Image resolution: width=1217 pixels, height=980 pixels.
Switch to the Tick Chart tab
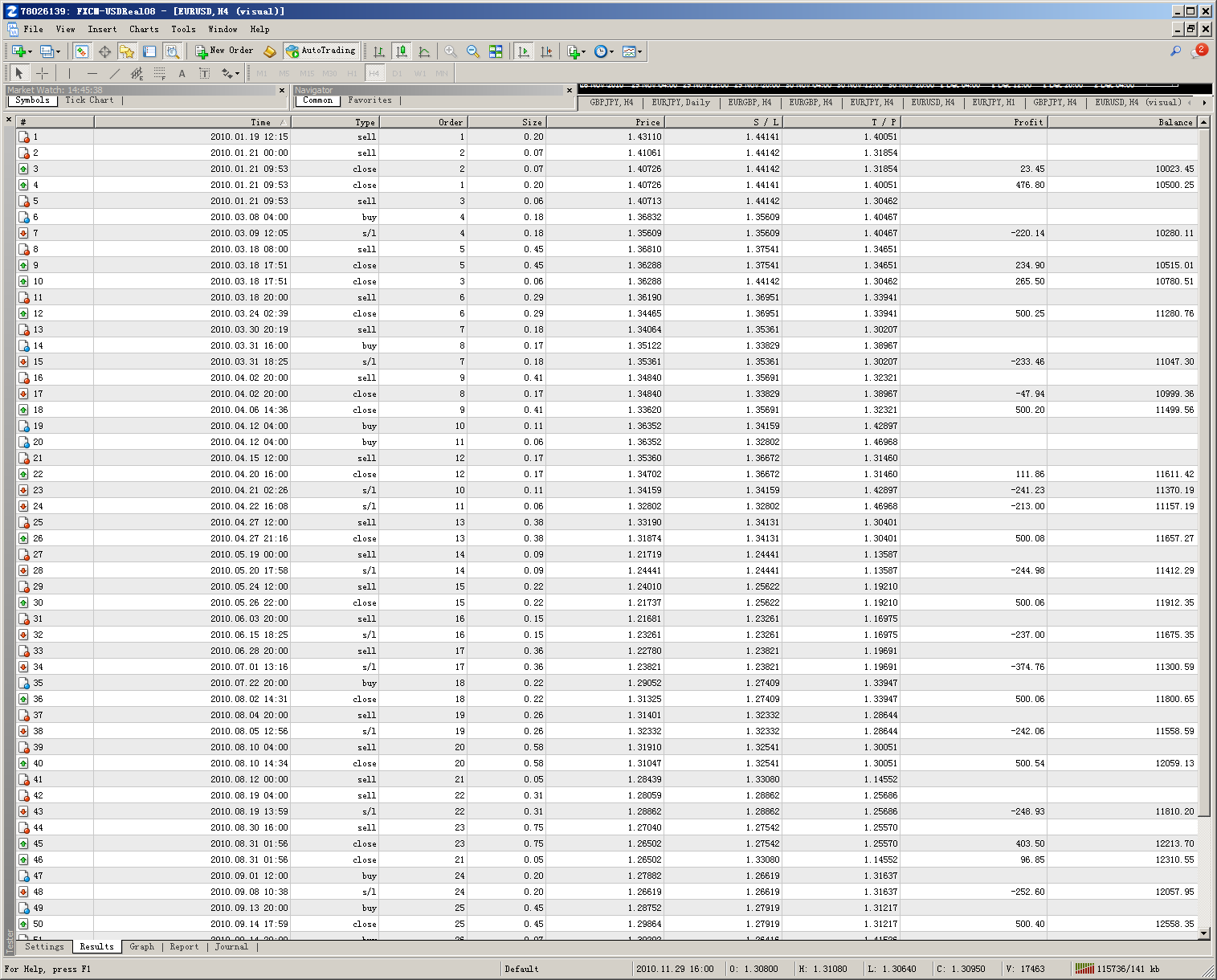pos(89,100)
